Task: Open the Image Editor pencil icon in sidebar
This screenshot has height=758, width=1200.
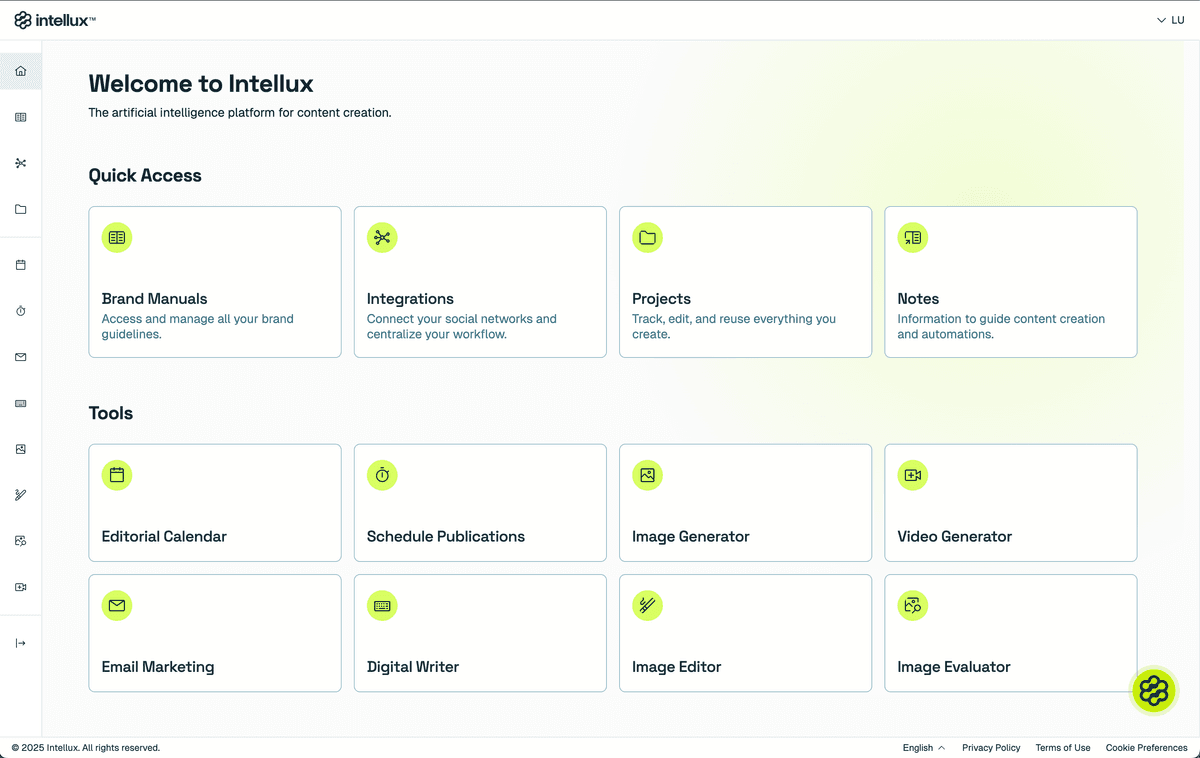Action: click(20, 494)
